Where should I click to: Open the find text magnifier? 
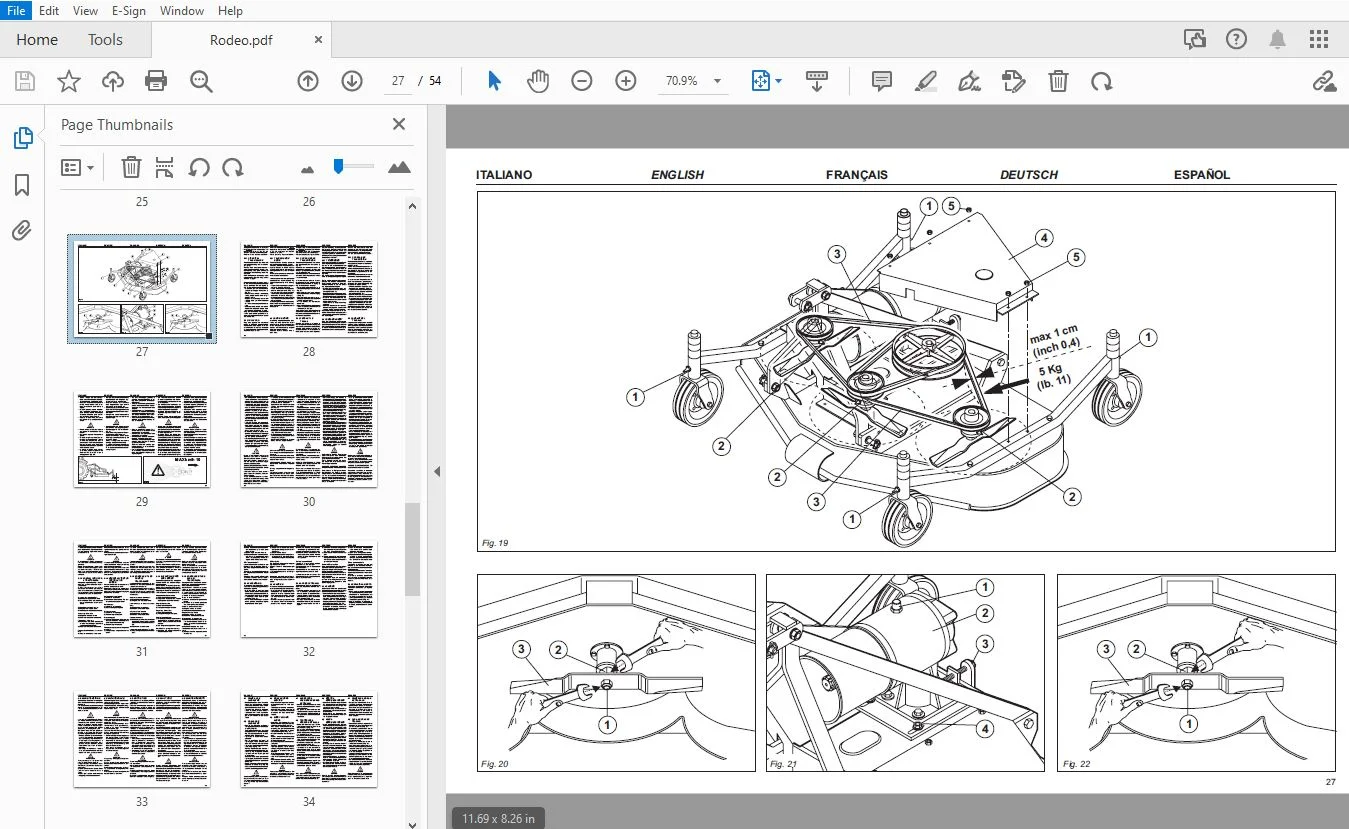(201, 81)
